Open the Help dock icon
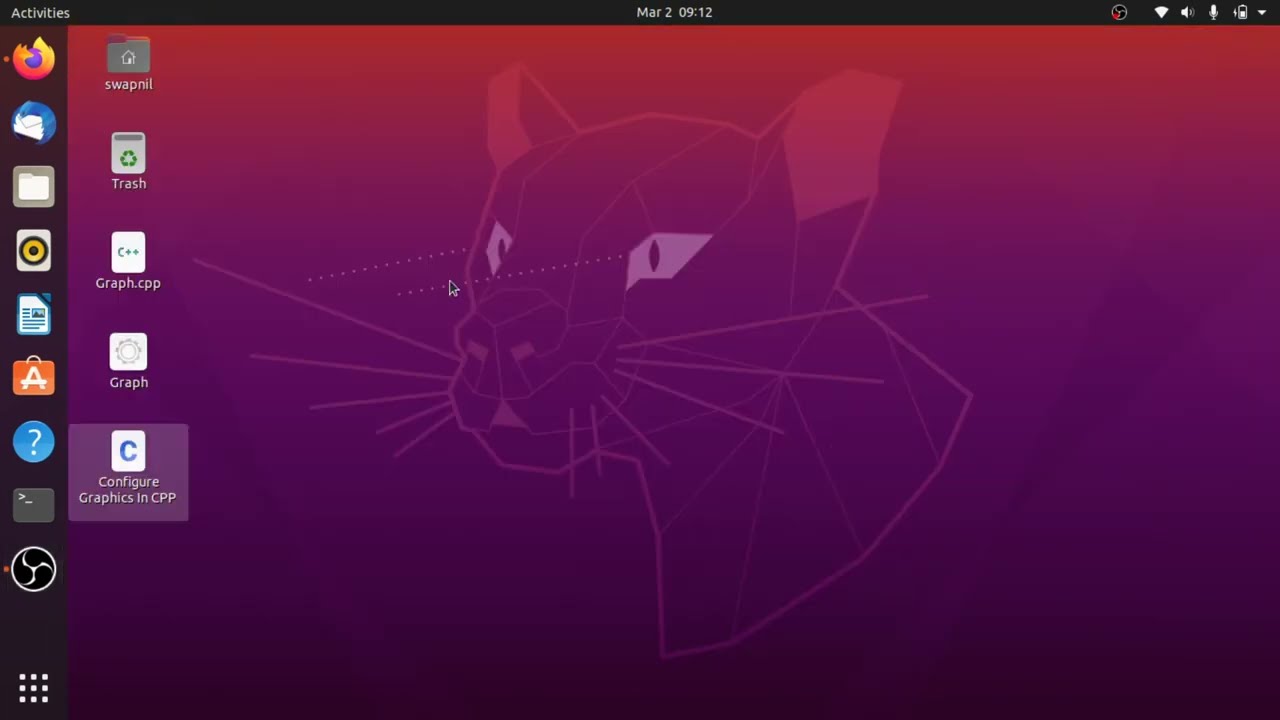This screenshot has height=720, width=1280. tap(33, 442)
